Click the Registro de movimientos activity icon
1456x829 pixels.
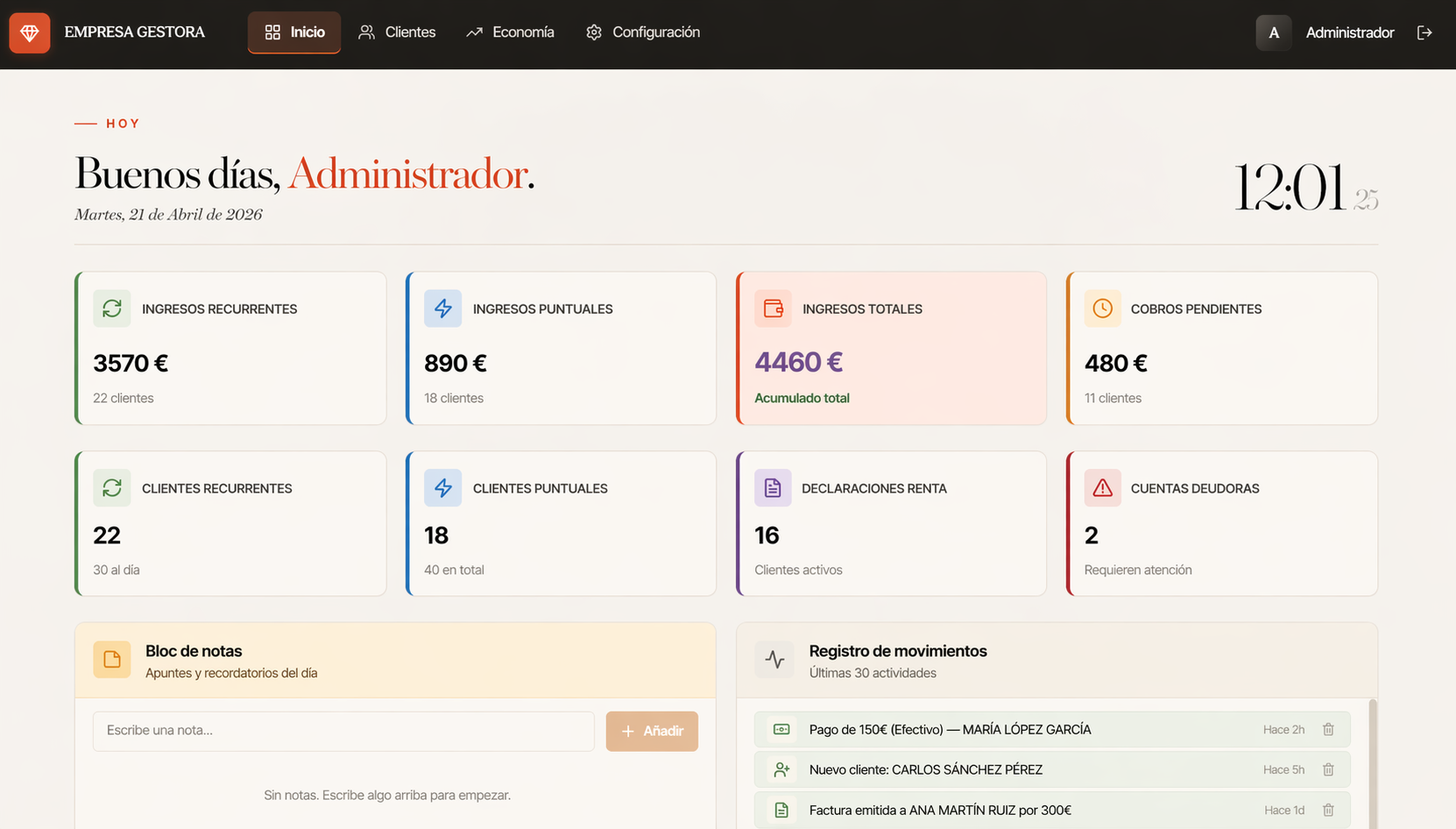pyautogui.click(x=774, y=660)
